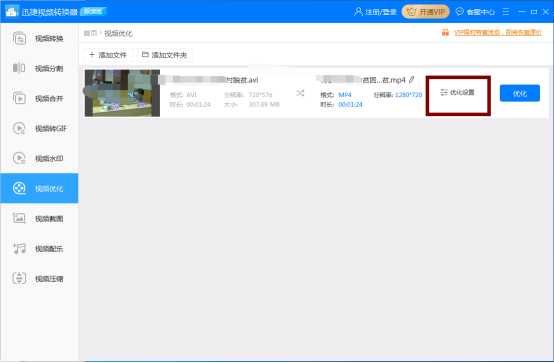554x363 pixels.
Task: Open the 注册/登录 login link
Action: pos(376,12)
